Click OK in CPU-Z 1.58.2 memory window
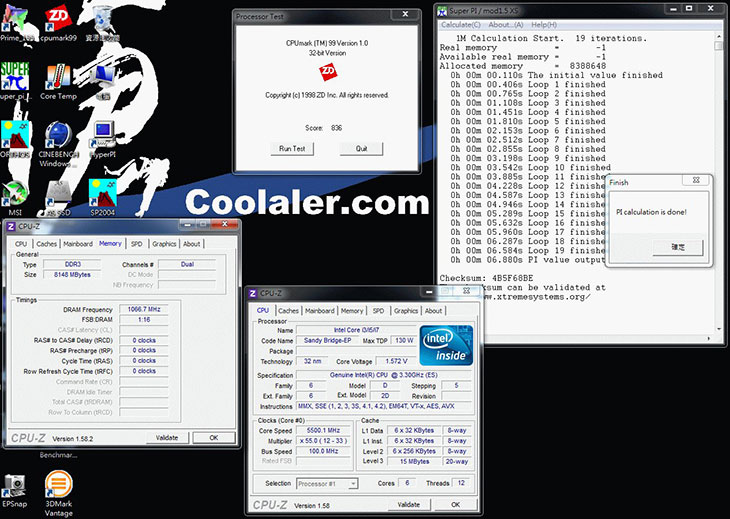 tap(214, 438)
